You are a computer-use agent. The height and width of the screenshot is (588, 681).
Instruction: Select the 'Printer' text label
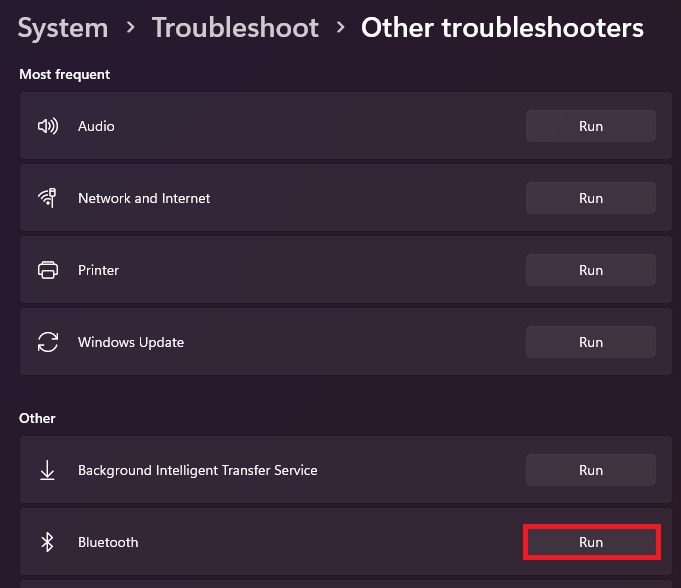99,270
